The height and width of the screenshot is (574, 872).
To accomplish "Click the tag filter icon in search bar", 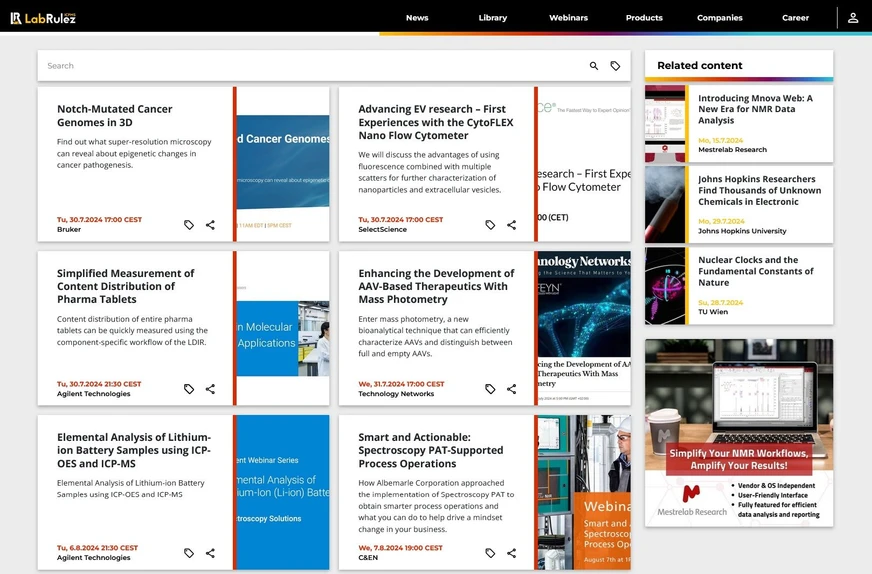I will (615, 66).
